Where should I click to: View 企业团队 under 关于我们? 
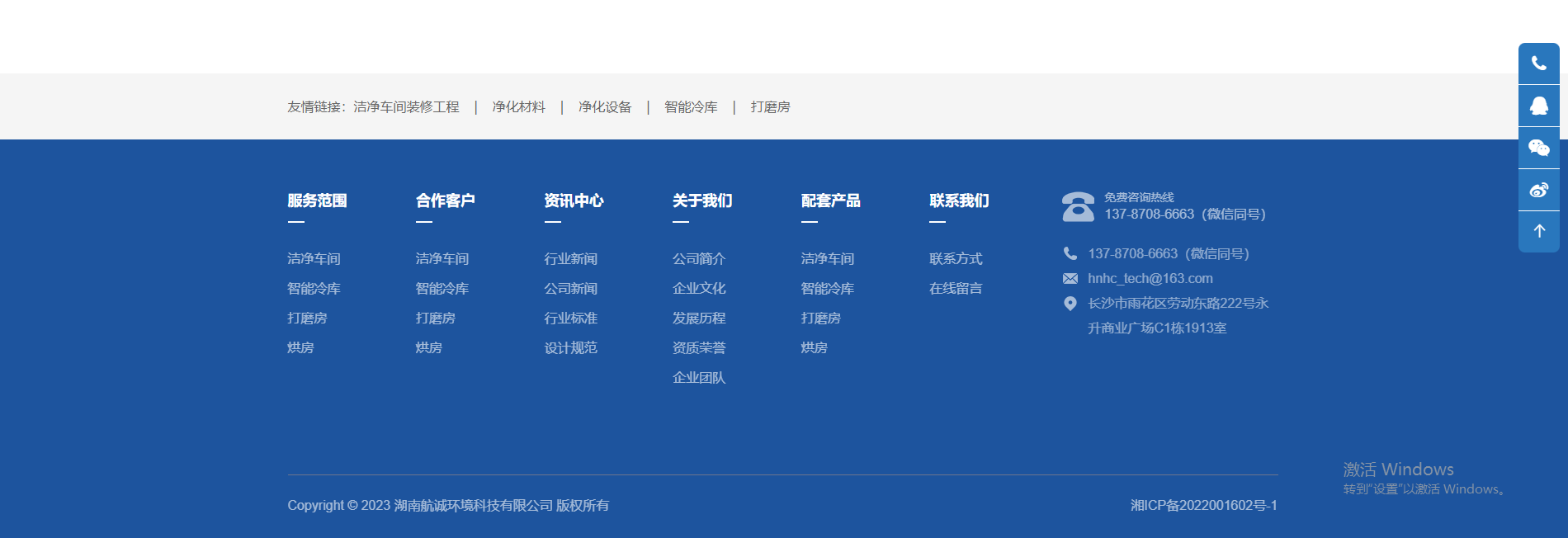click(x=699, y=378)
